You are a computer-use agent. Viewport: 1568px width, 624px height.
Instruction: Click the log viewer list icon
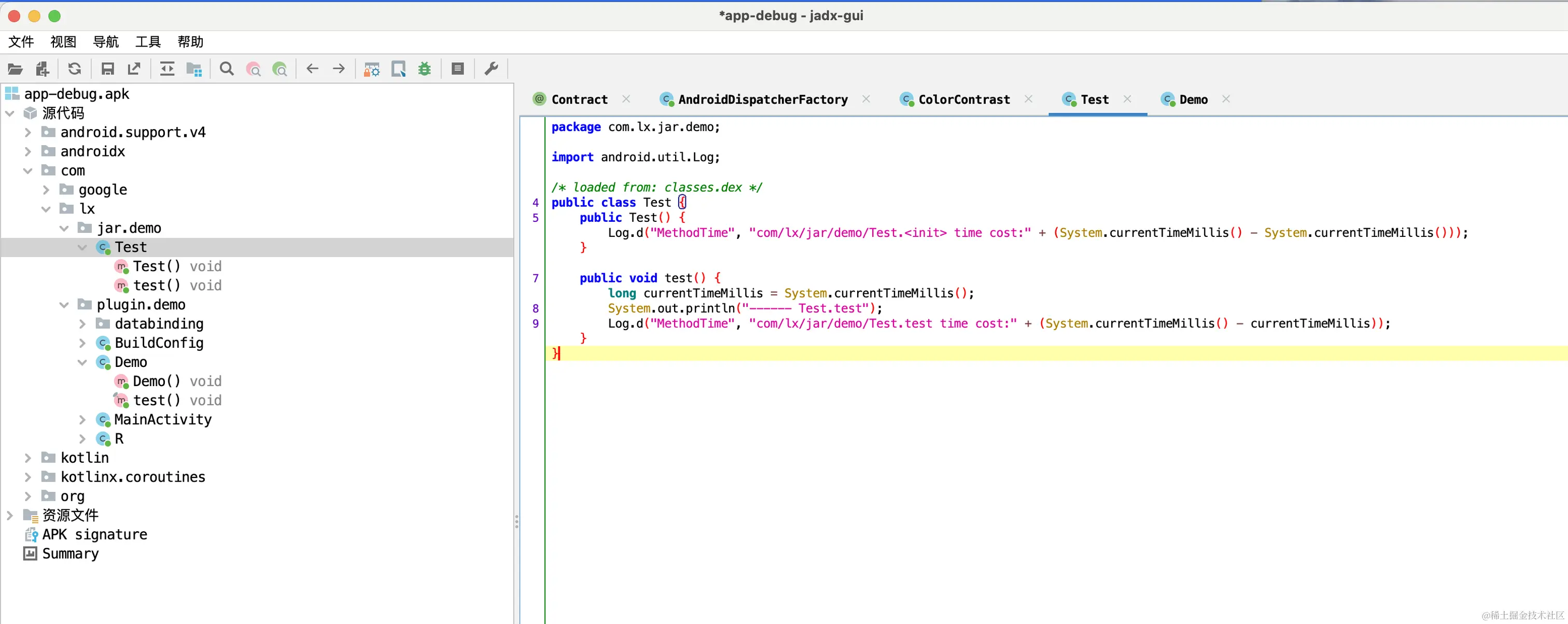tap(458, 69)
